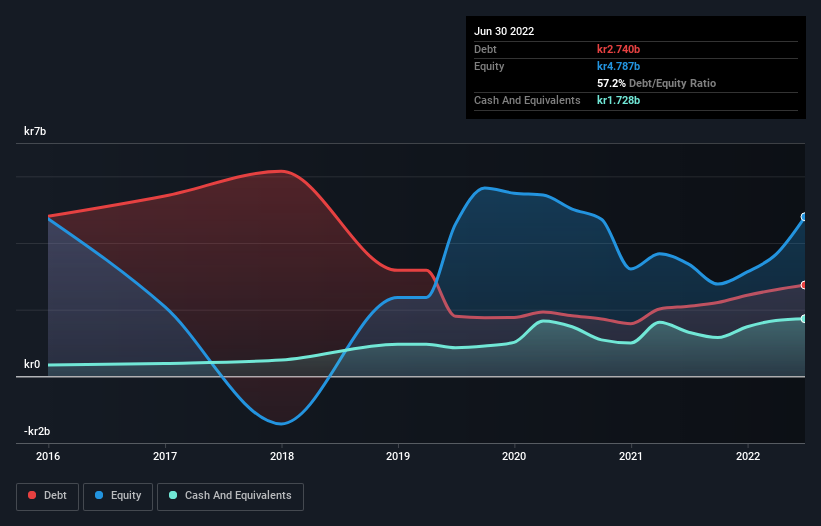Toggle the Debt legend button
The width and height of the screenshot is (821, 526).
48,496
